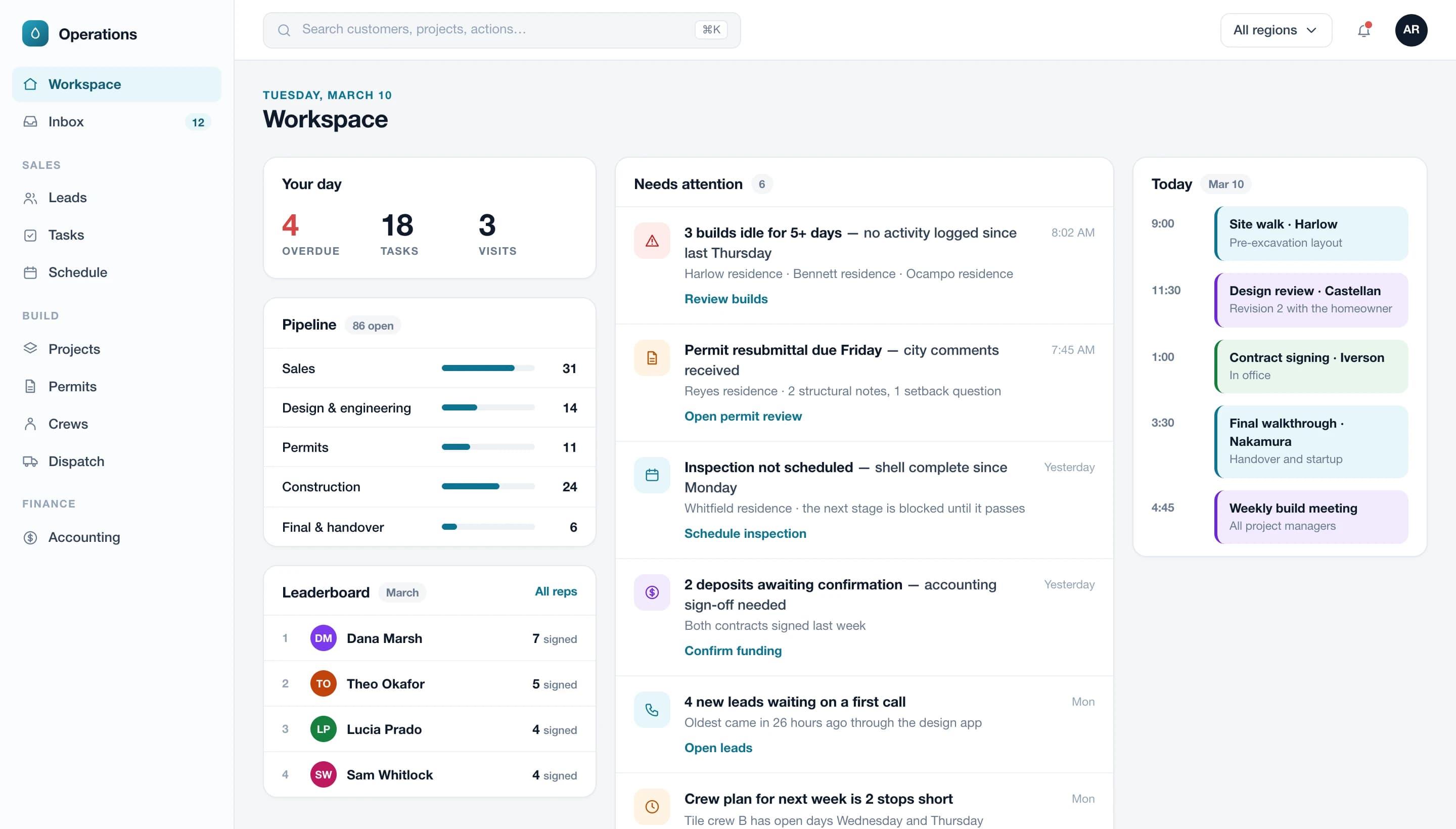Click the 18 Tasks stat
This screenshot has height=829, width=1456.
(399, 234)
